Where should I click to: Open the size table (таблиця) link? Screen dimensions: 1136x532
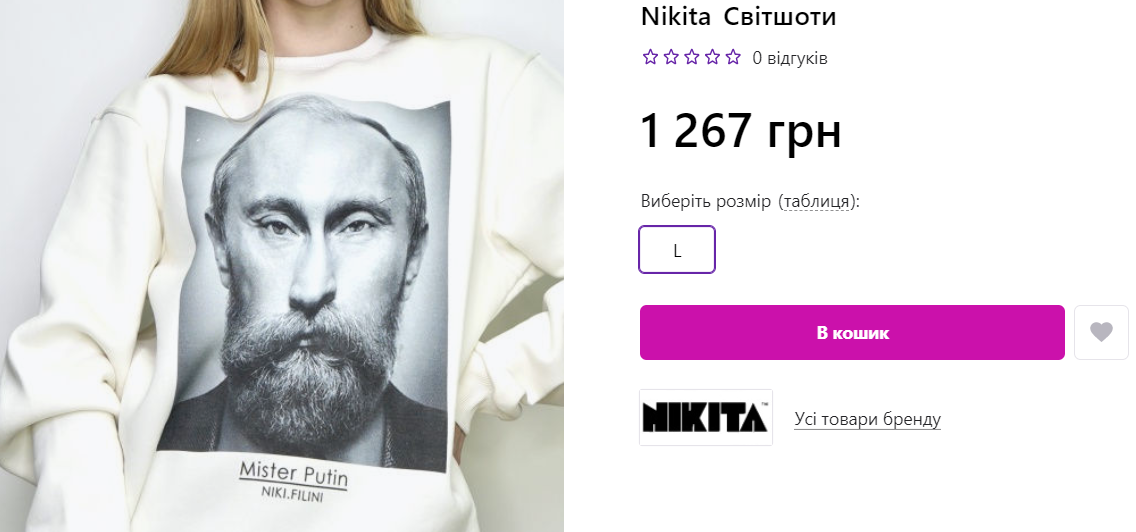pos(816,201)
